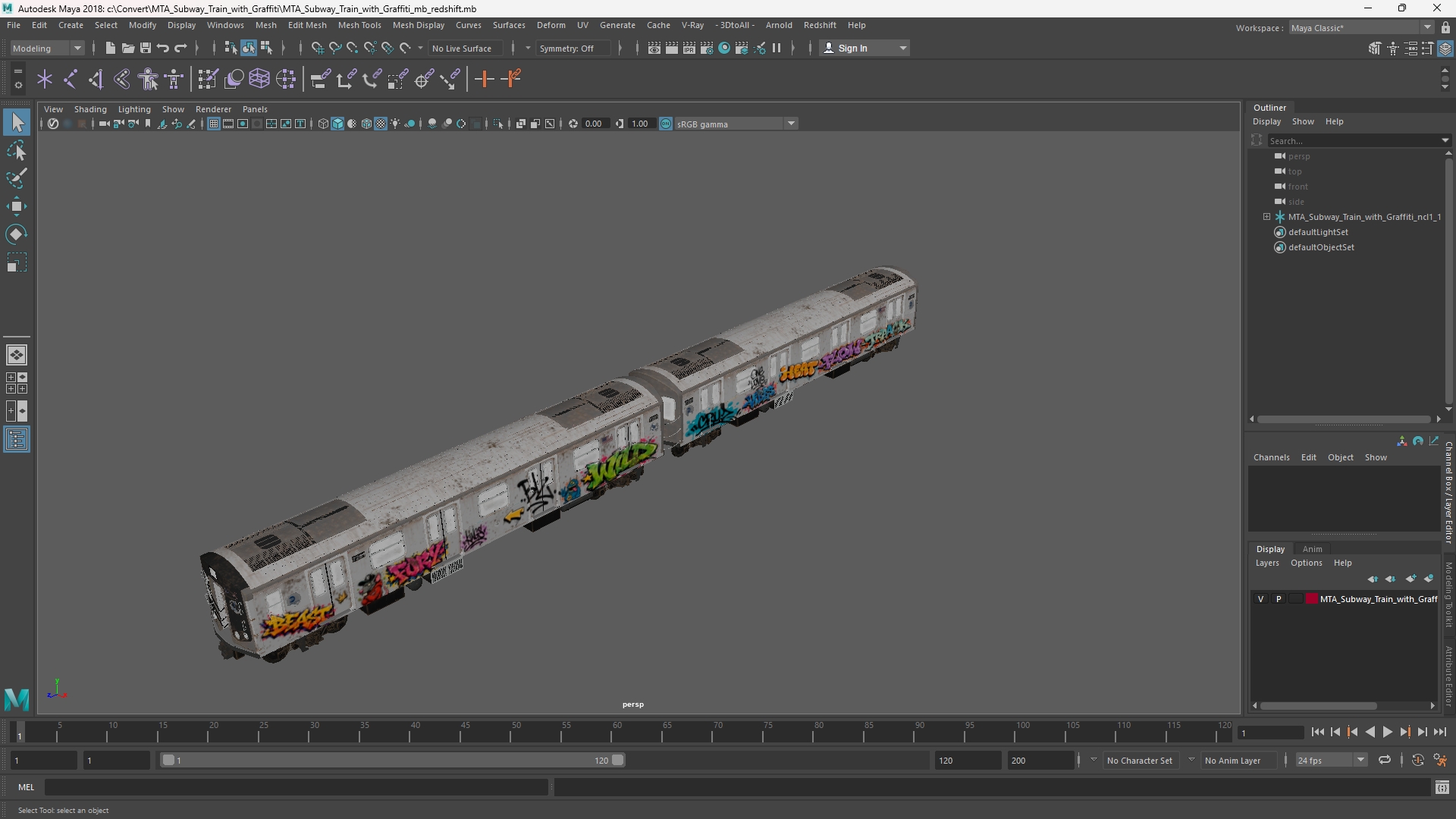1456x819 pixels.
Task: Select defaultLightSet in the Outliner
Action: pyautogui.click(x=1318, y=232)
